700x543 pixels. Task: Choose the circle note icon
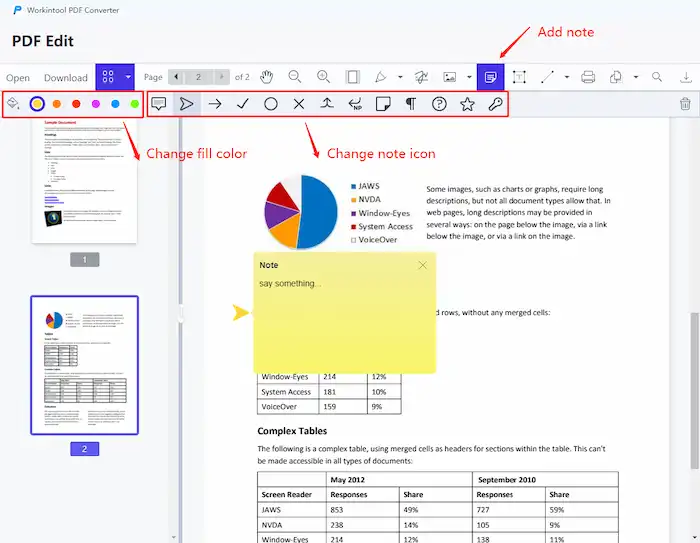pos(271,104)
